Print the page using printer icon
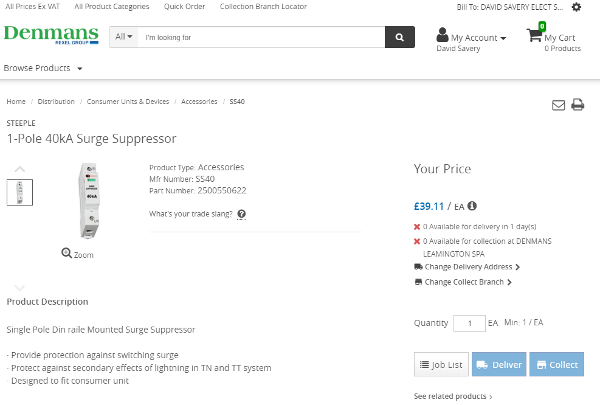 [577, 105]
